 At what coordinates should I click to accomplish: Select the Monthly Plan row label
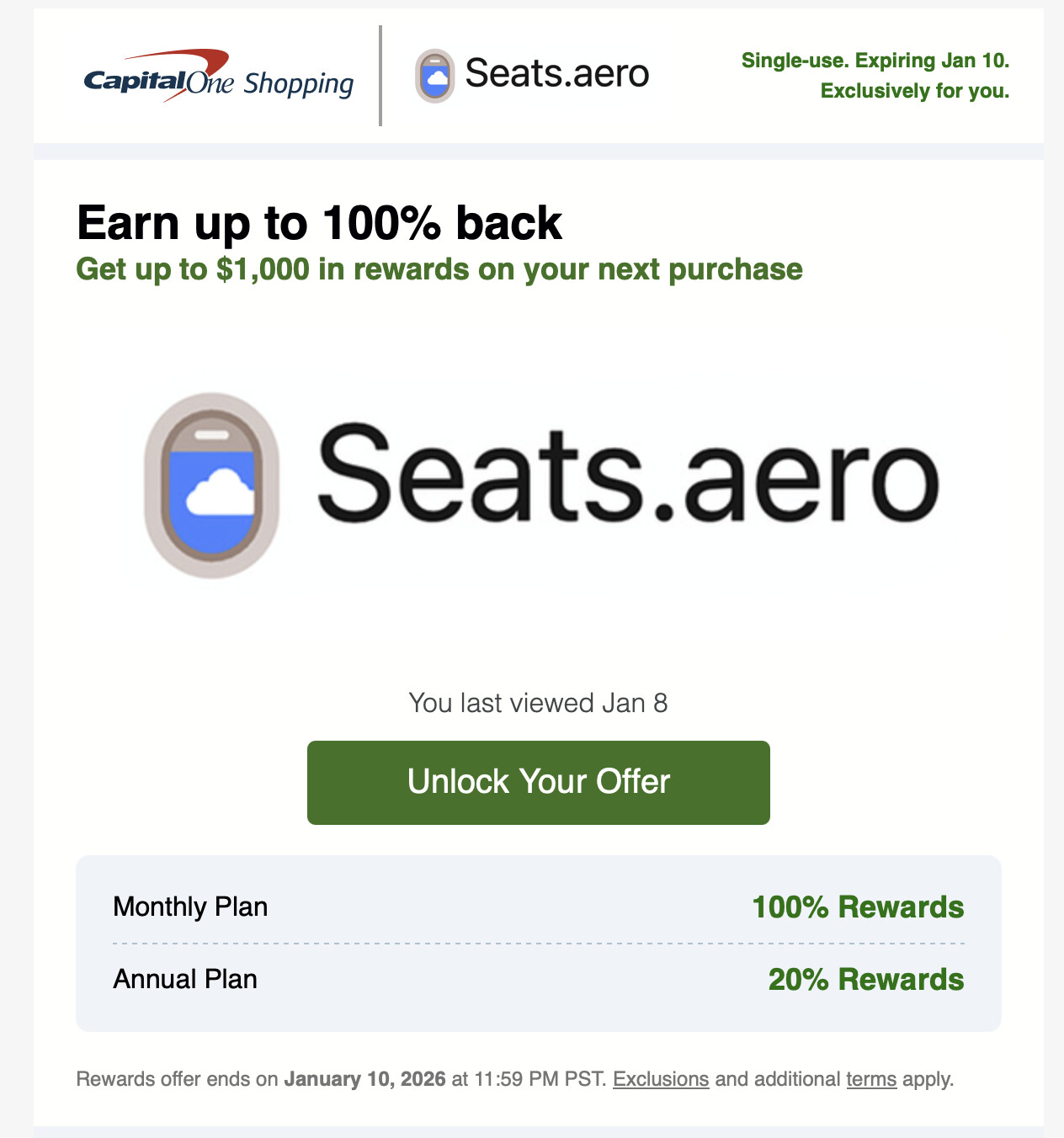pos(190,907)
